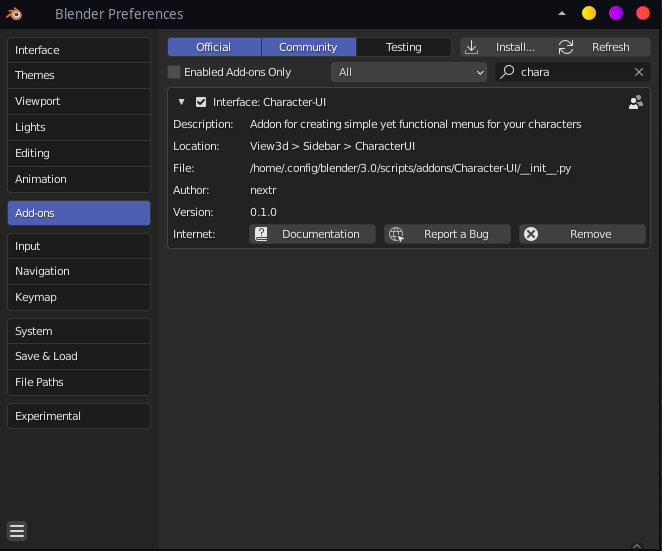Click the Documentation book icon
Screen dimensions: 662x551
[x=261, y=234]
